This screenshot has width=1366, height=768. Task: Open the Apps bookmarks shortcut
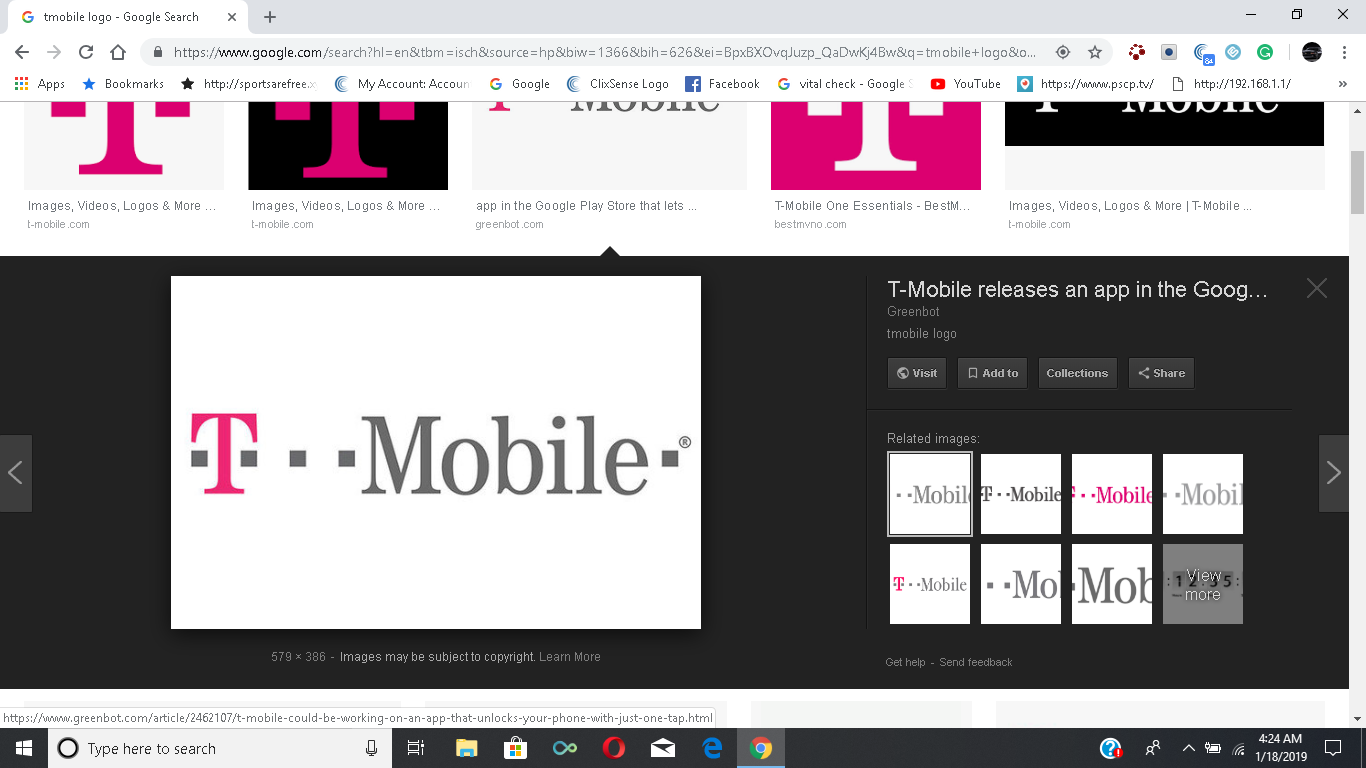coord(40,84)
